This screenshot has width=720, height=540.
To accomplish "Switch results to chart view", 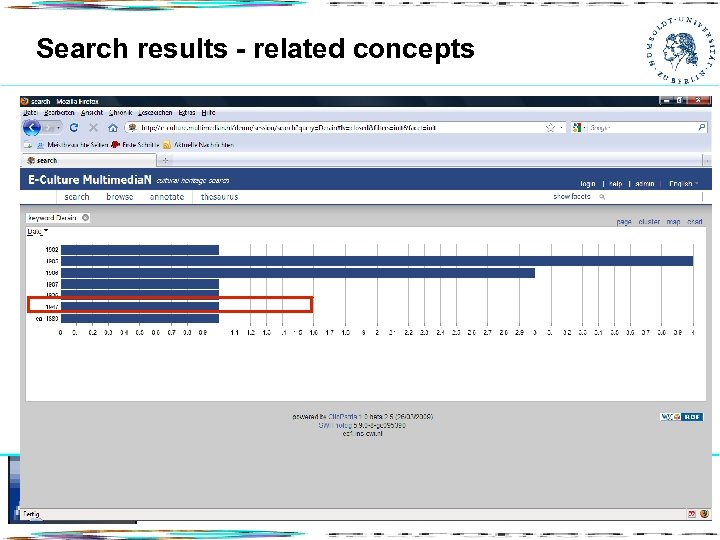I will click(695, 222).
